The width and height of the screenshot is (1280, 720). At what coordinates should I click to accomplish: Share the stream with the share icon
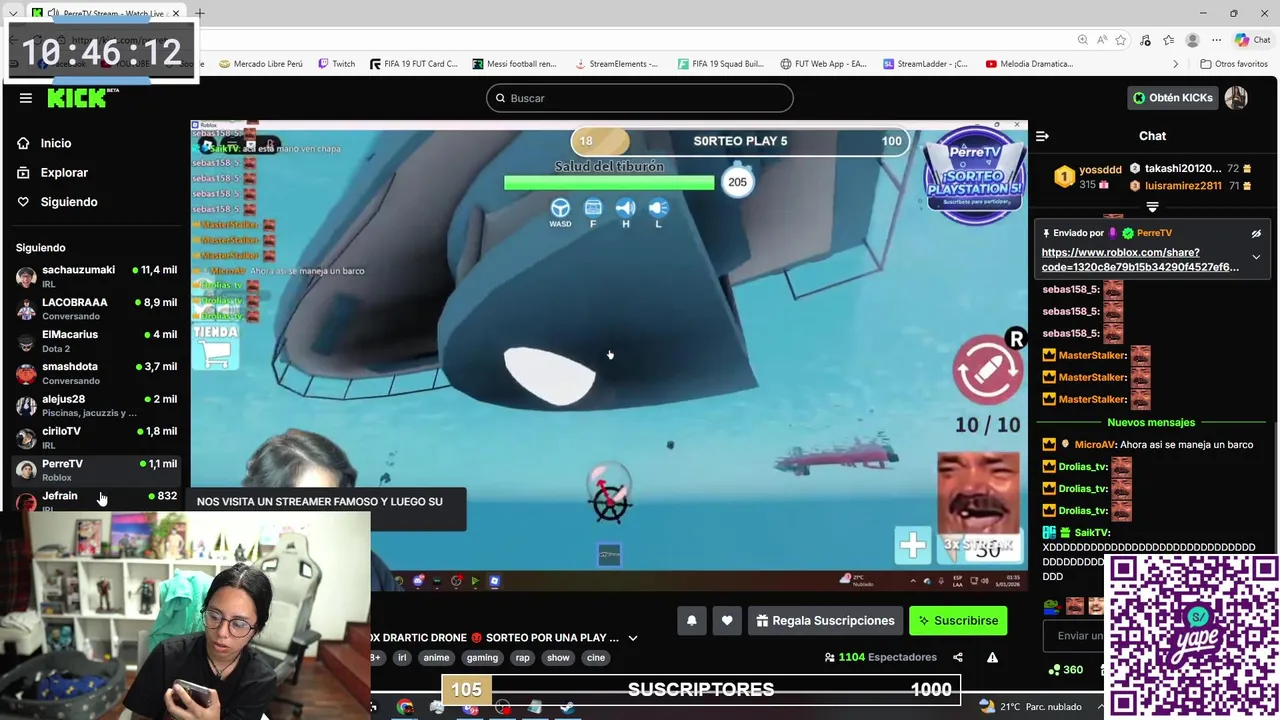(958, 657)
